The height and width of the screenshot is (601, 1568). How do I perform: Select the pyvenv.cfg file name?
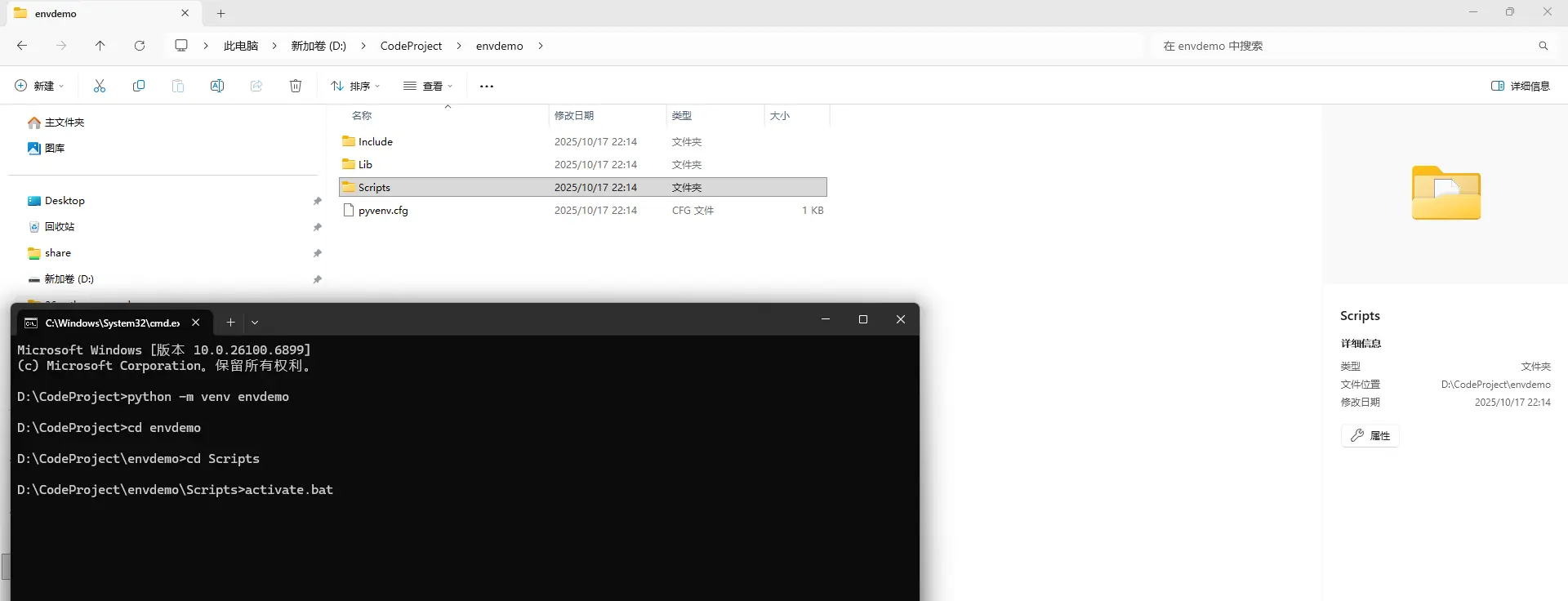383,210
